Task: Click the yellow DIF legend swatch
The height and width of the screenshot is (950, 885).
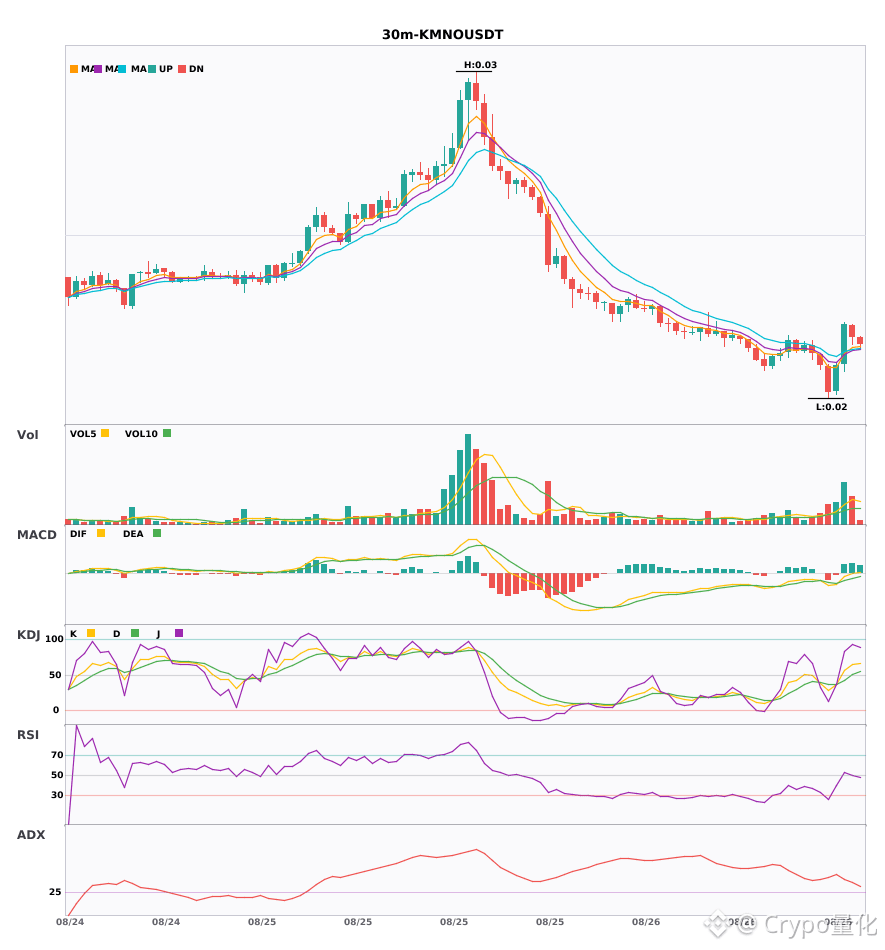Action: pyautogui.click(x=101, y=533)
